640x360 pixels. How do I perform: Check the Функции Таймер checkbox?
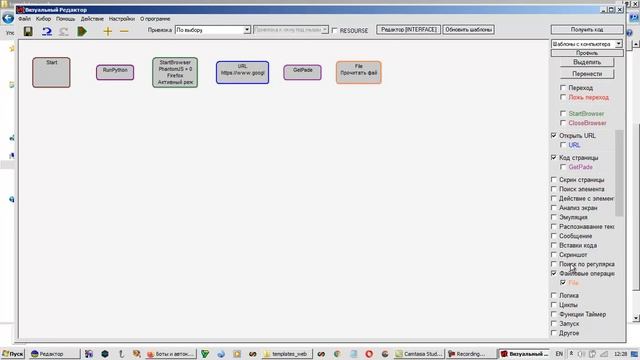[x=554, y=314]
